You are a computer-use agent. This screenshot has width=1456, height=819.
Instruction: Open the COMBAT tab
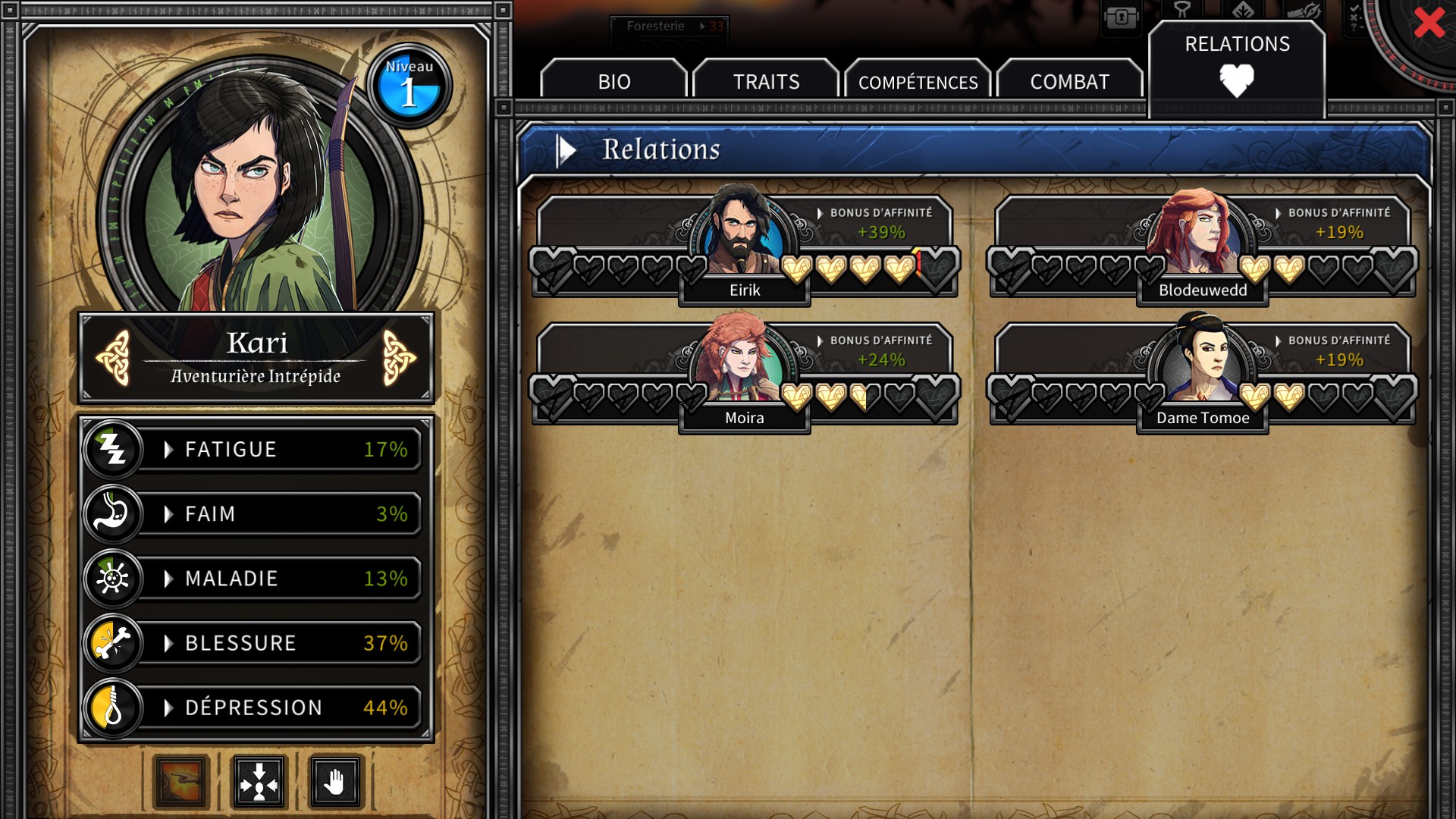[x=1069, y=82]
